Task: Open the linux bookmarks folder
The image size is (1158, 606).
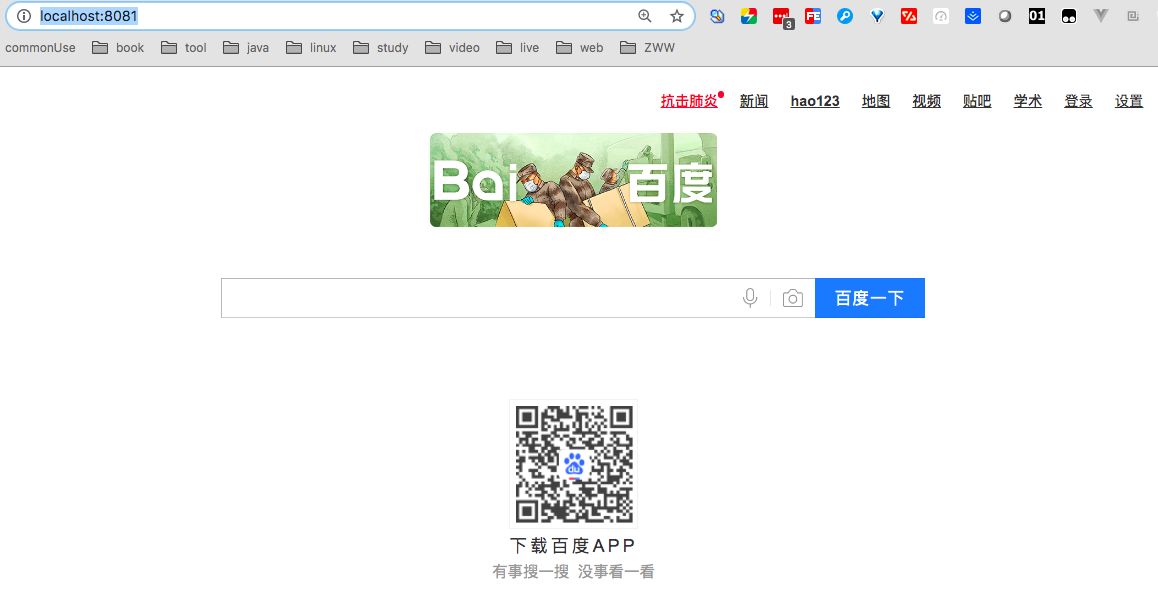Action: pos(311,48)
